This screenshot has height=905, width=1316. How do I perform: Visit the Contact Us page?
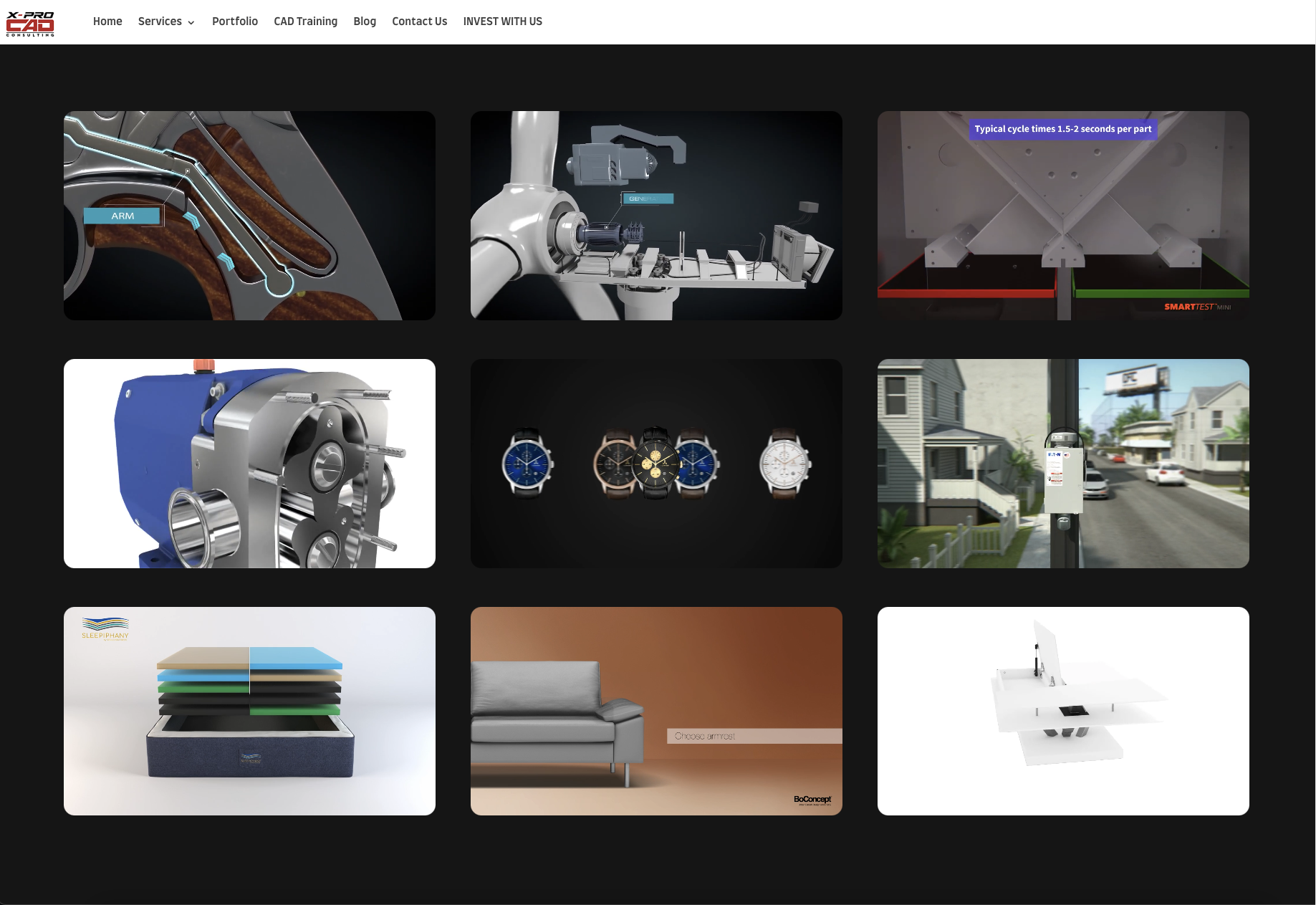click(x=419, y=21)
